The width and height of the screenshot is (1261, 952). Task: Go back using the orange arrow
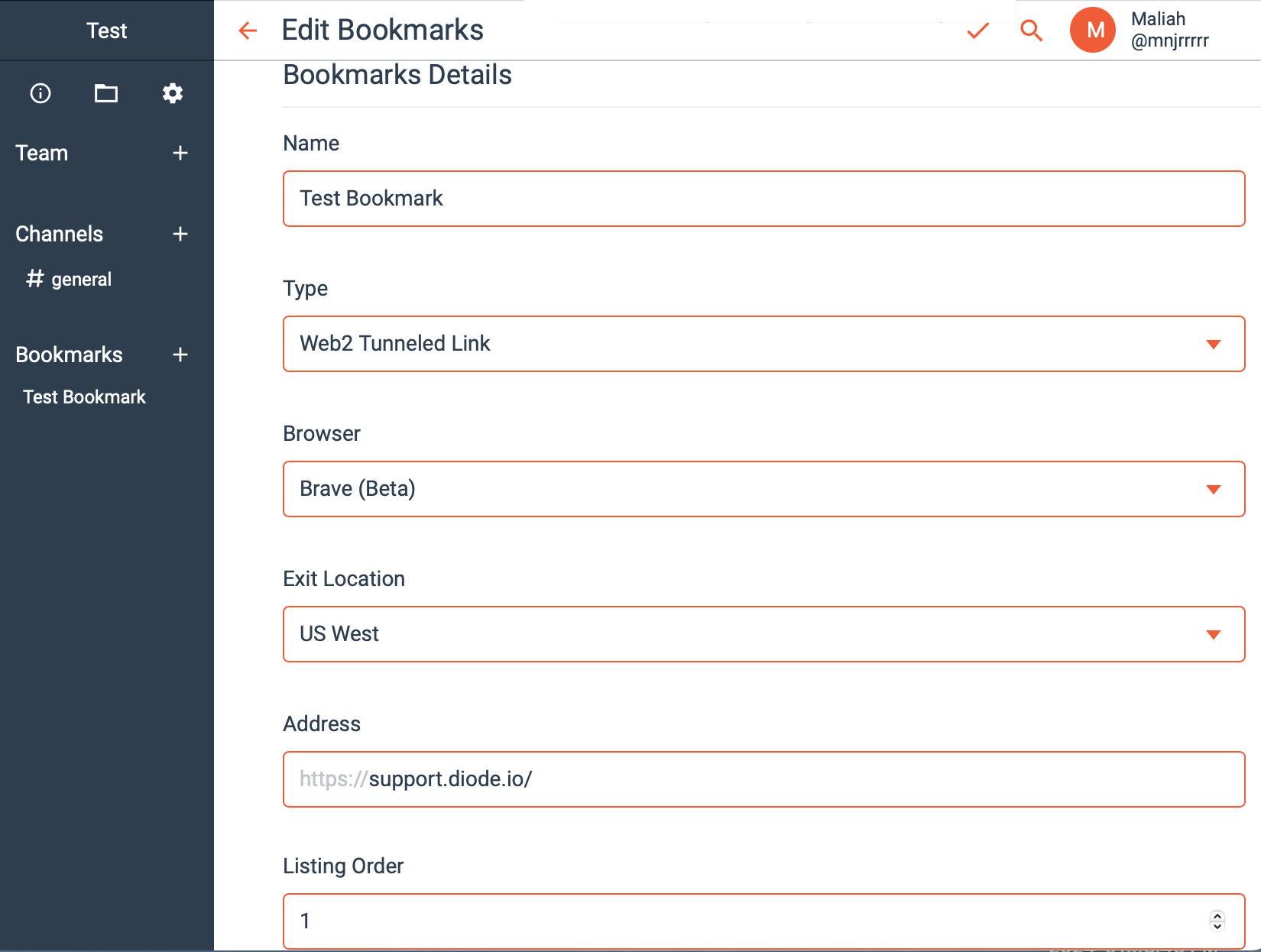[x=248, y=31]
